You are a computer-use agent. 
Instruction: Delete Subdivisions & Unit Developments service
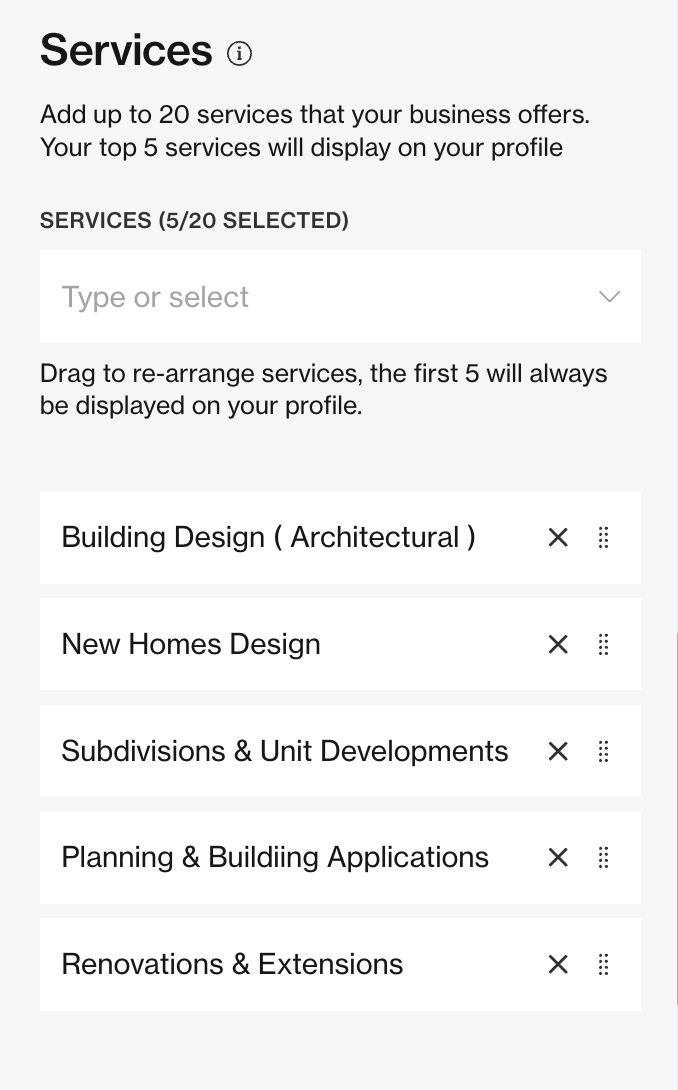pyautogui.click(x=558, y=751)
